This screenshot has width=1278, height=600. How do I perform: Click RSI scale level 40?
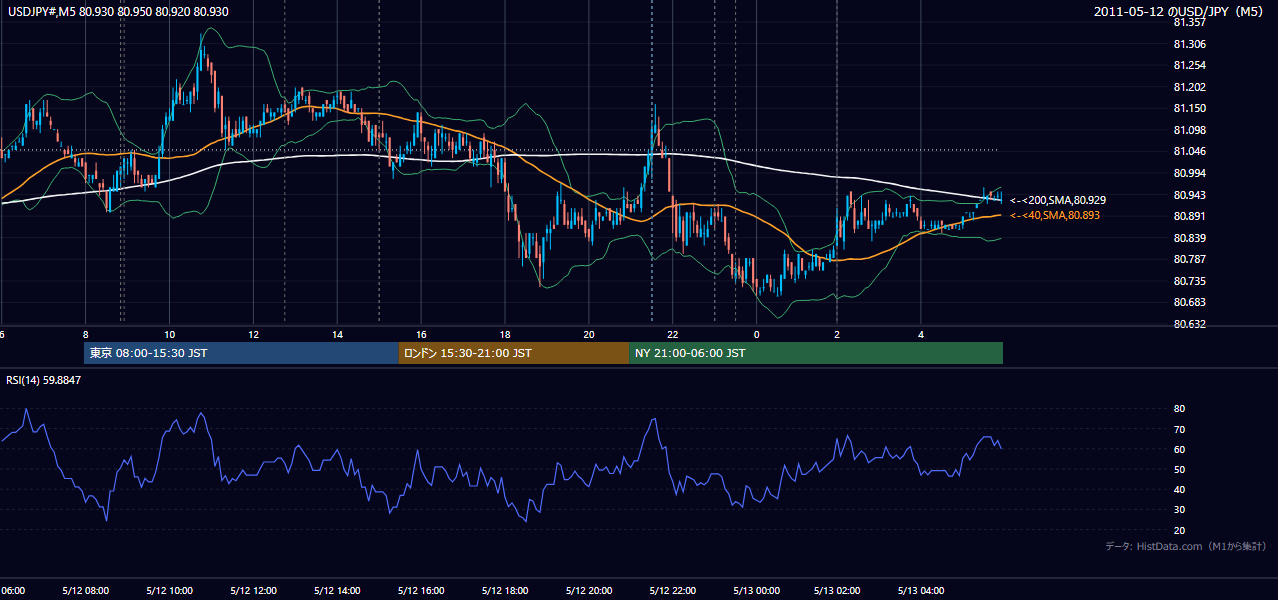pos(1179,489)
